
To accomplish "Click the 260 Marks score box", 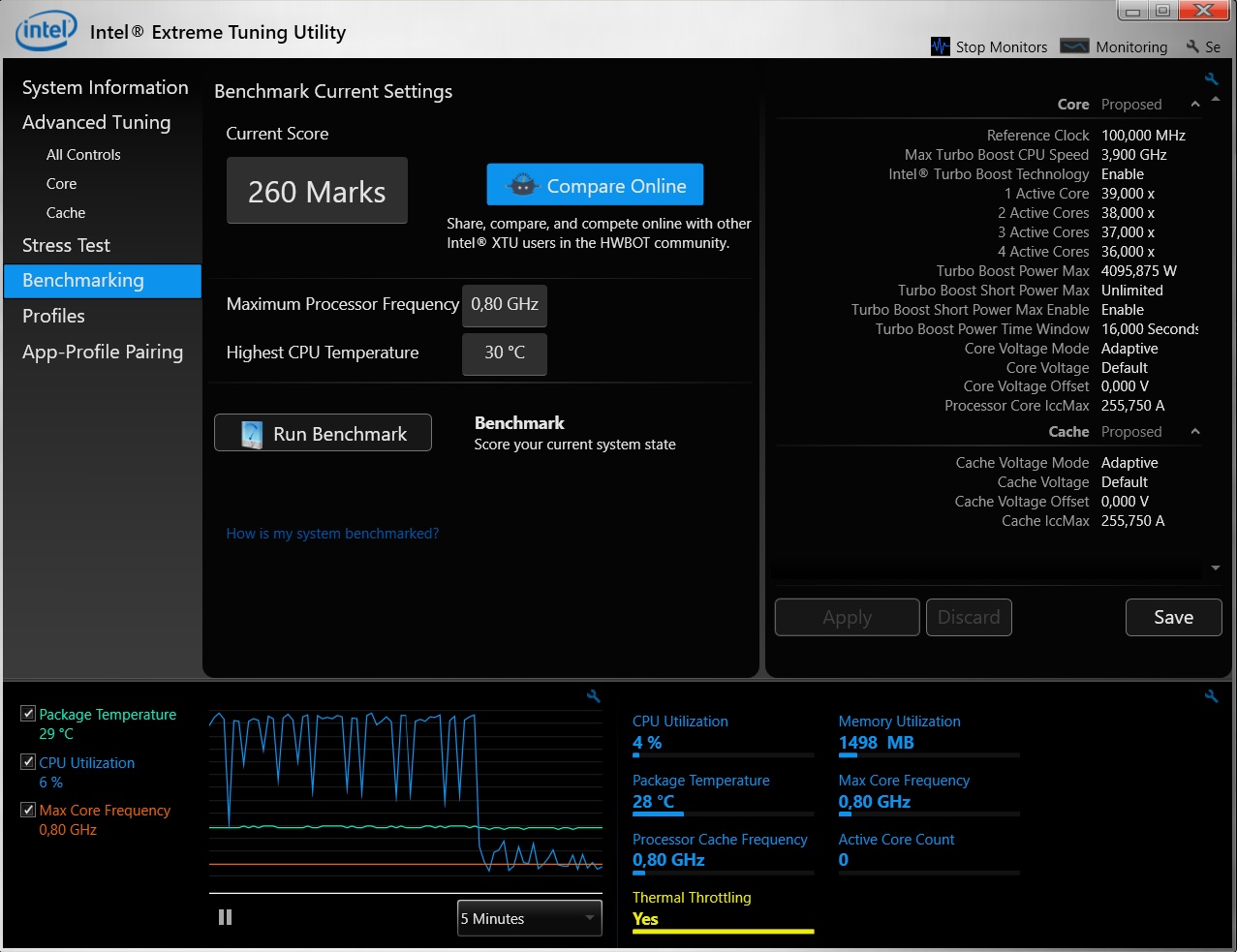I will click(317, 191).
